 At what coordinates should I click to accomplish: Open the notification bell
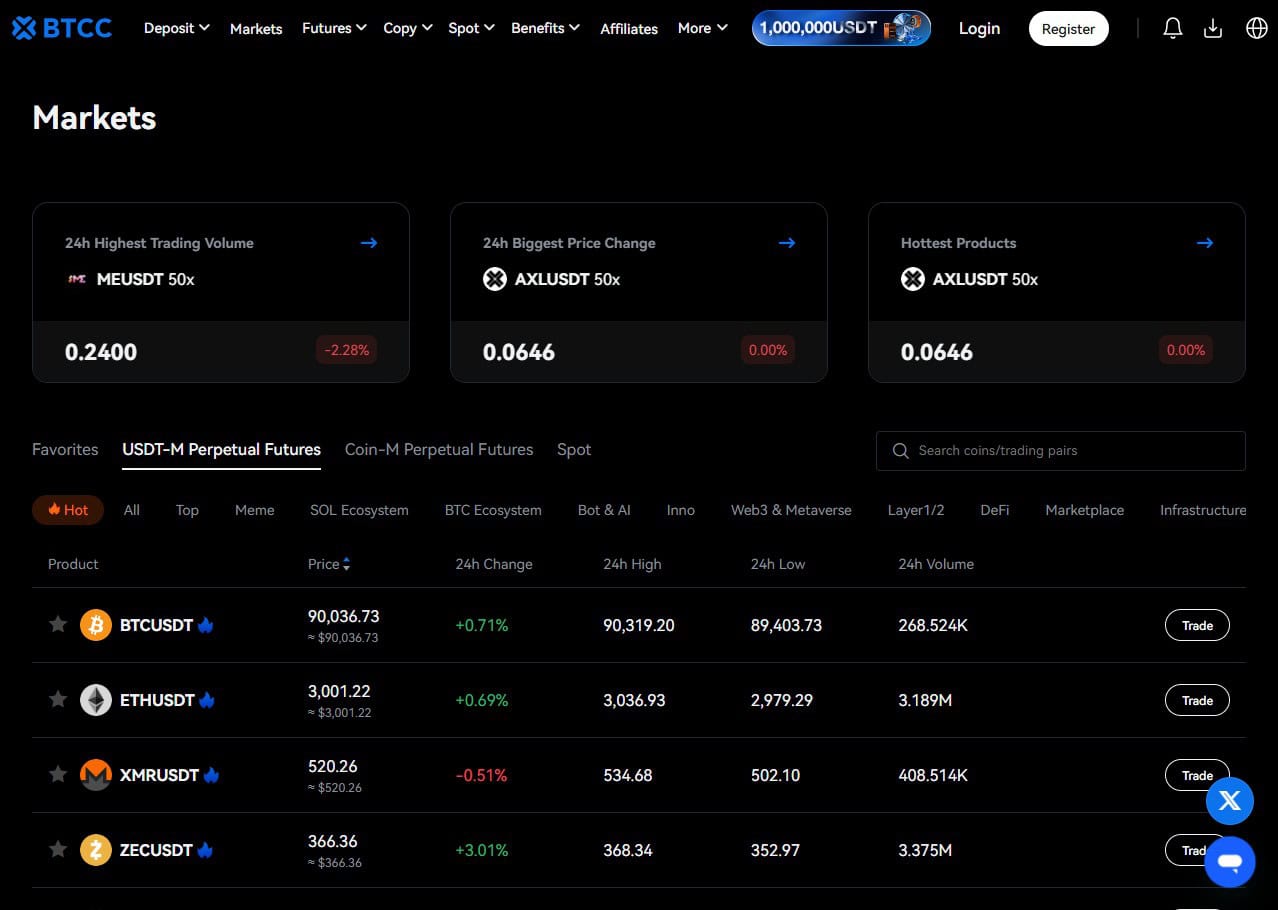(1172, 27)
